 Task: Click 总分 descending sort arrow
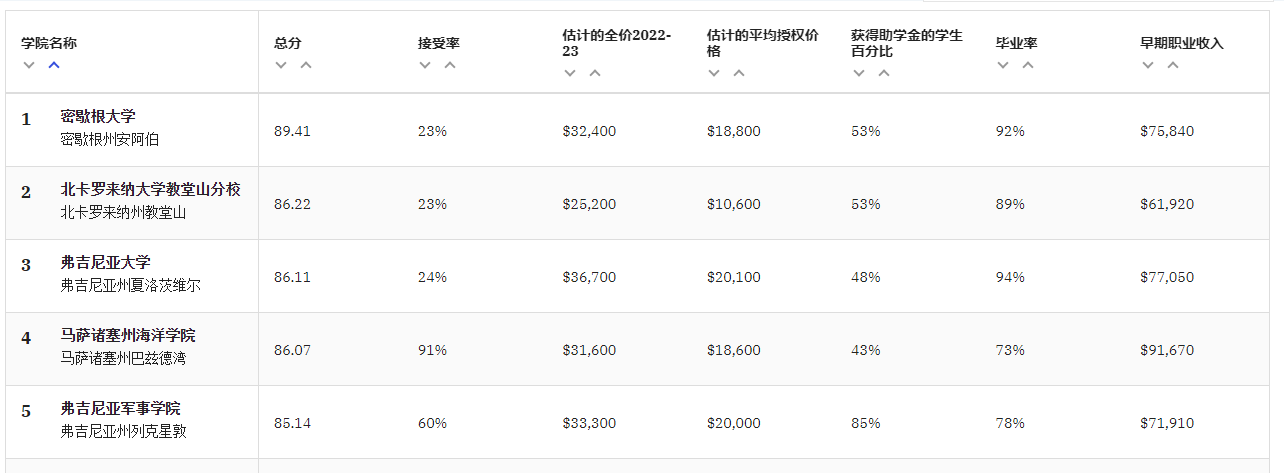coord(281,65)
